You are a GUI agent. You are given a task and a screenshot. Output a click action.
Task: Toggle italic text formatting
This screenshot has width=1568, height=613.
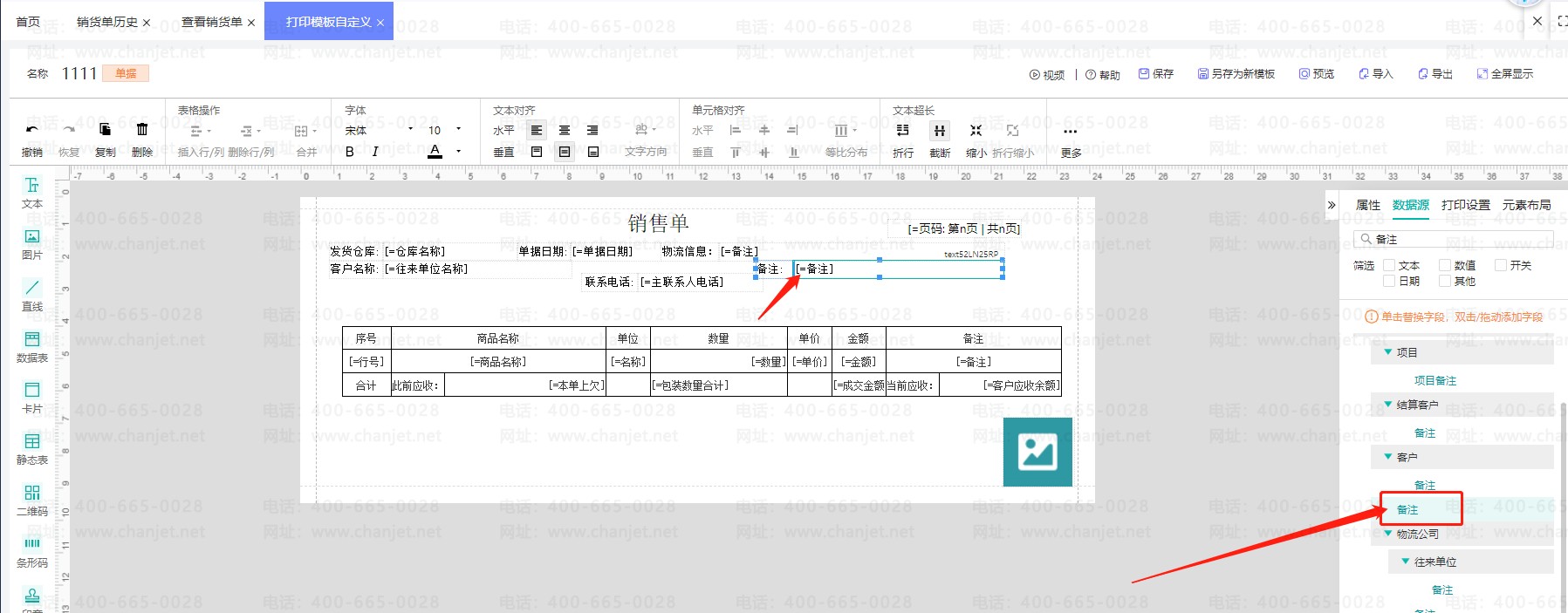point(375,152)
